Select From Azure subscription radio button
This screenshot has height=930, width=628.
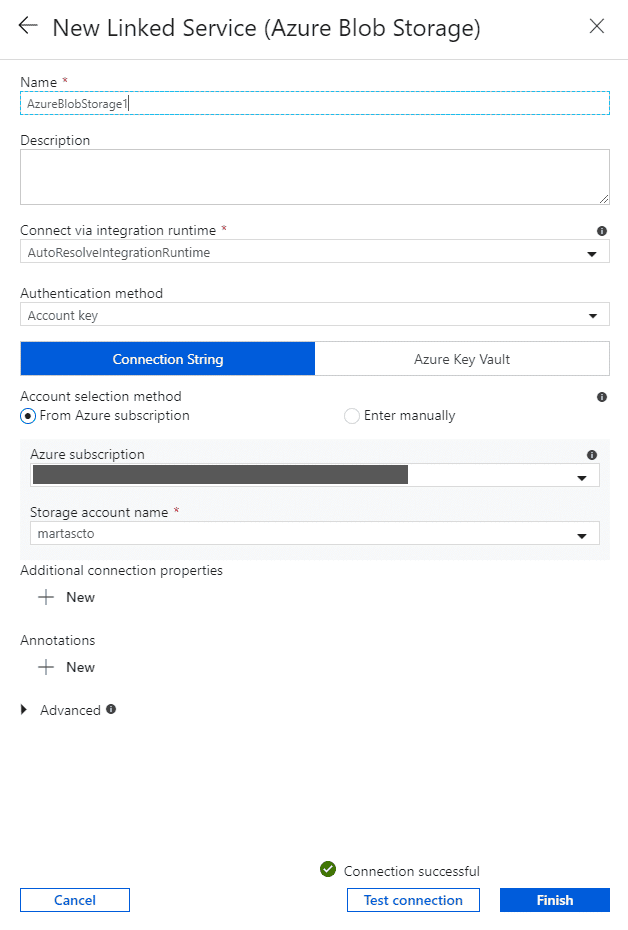point(27,416)
